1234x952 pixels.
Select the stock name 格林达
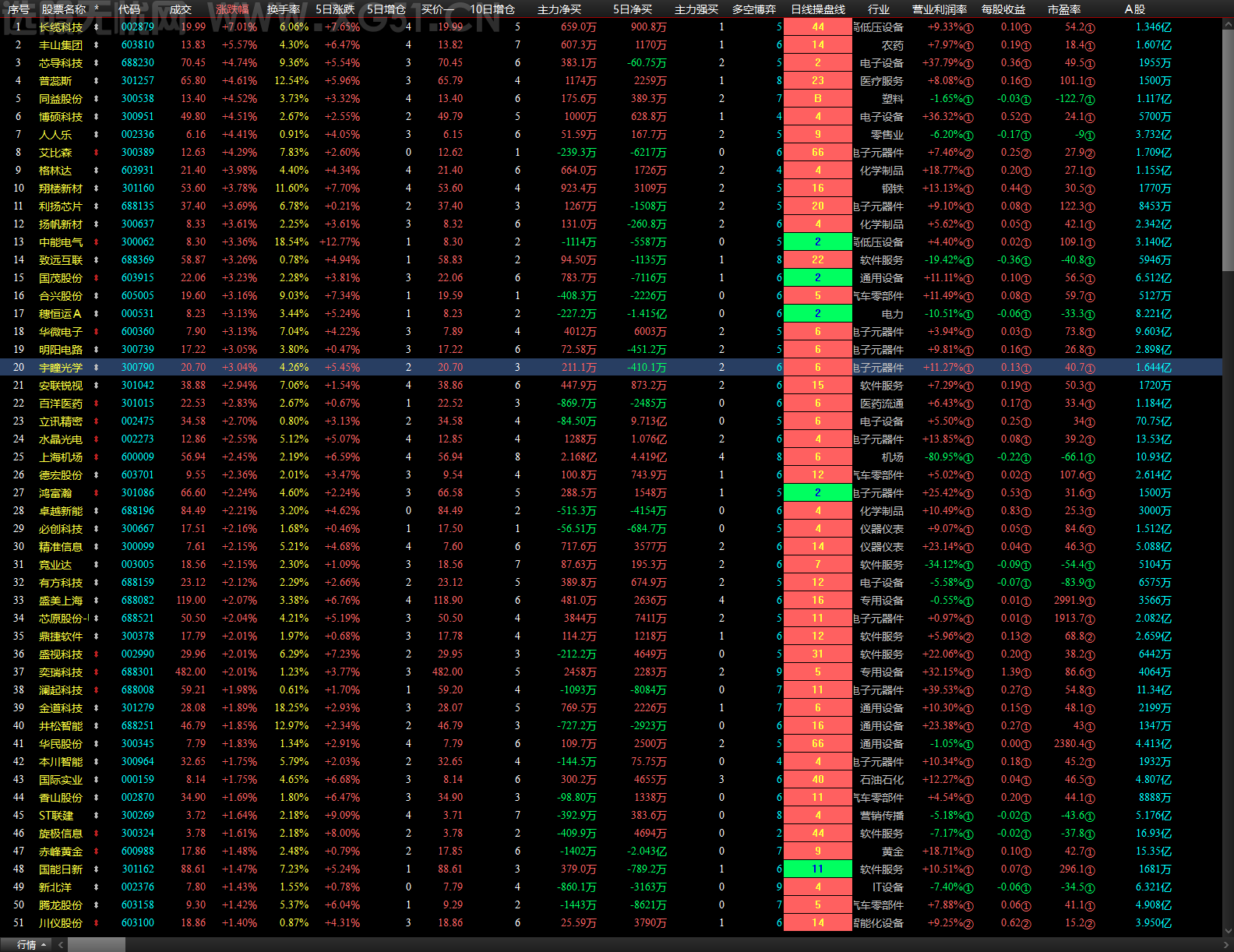[x=55, y=171]
